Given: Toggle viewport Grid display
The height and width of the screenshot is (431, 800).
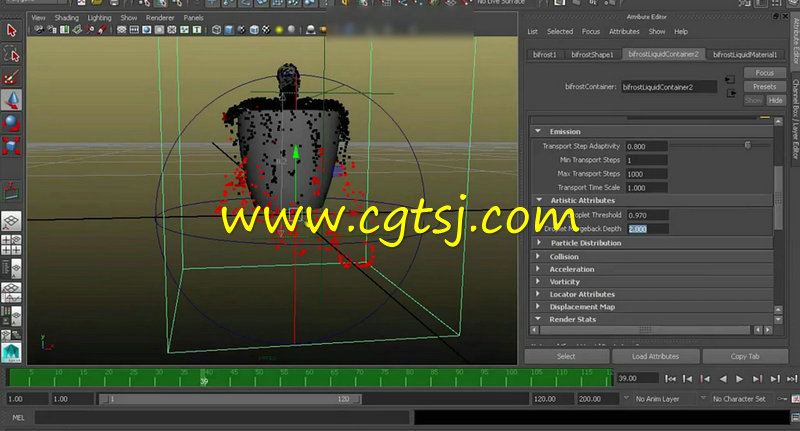Looking at the screenshot, I should point(121,30).
